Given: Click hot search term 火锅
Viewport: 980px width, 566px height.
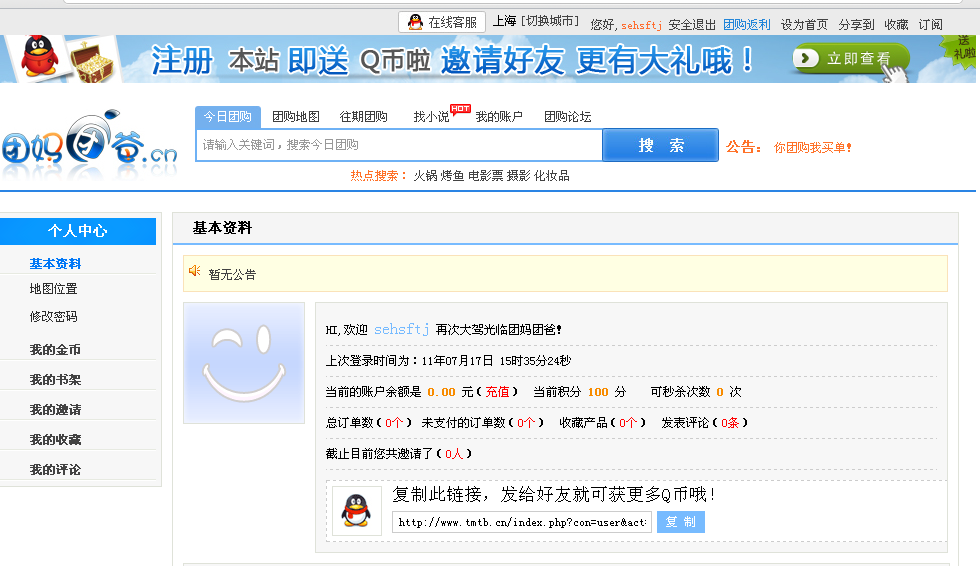Looking at the screenshot, I should coord(425,176).
